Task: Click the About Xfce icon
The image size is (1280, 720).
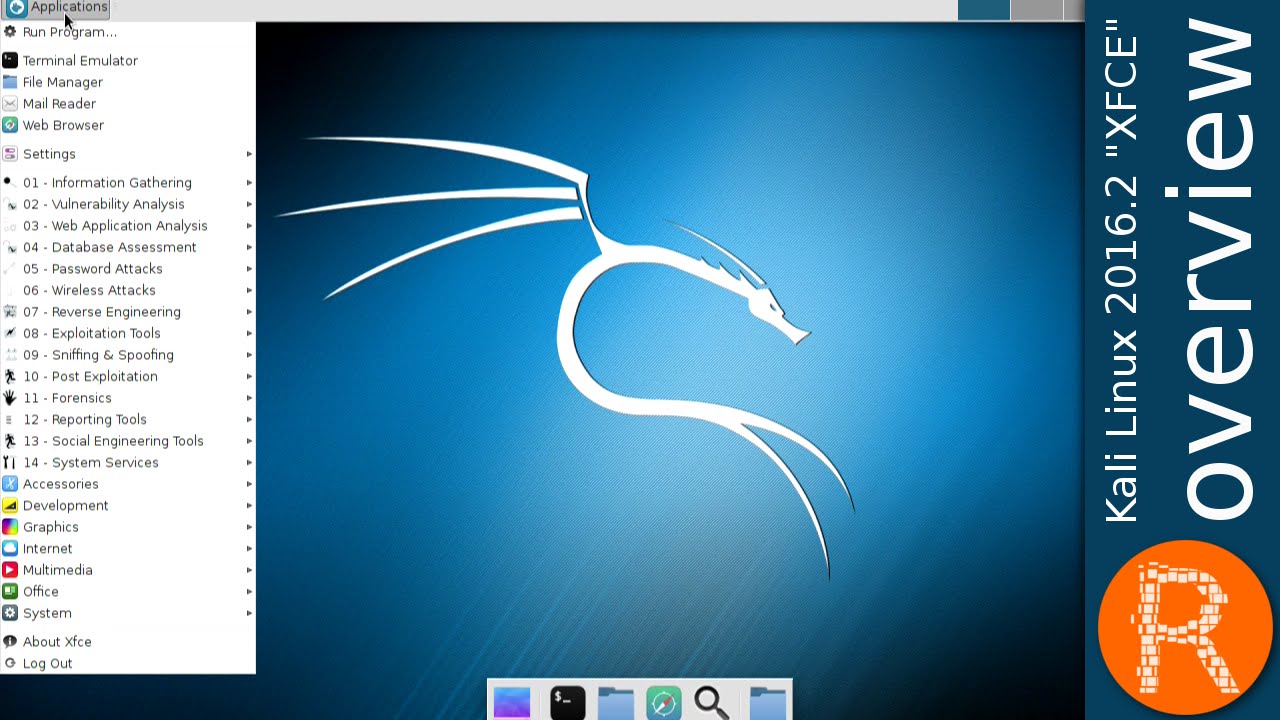Action: [10, 641]
